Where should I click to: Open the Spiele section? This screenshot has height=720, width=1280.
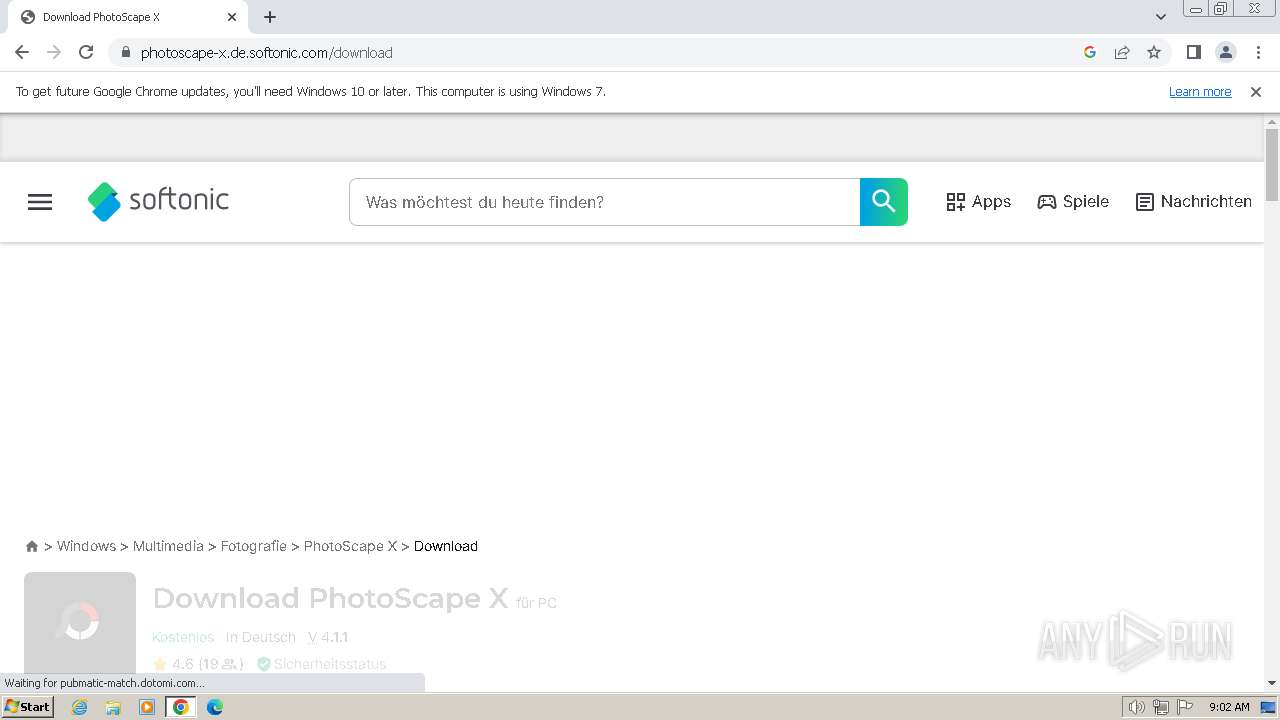coord(1073,202)
